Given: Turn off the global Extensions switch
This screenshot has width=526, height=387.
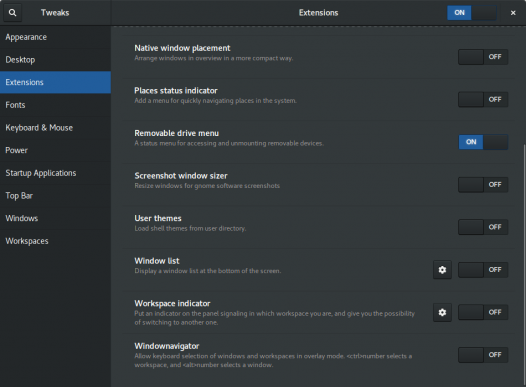Looking at the screenshot, I should [472, 13].
